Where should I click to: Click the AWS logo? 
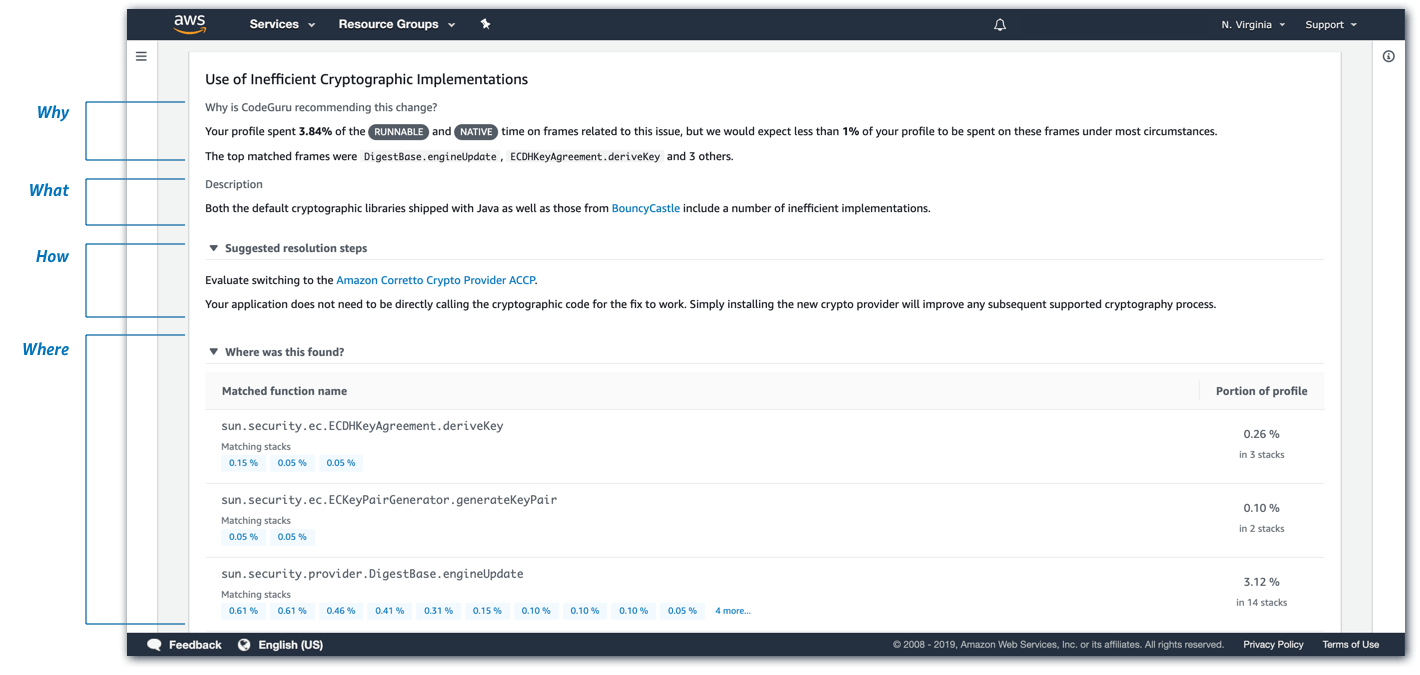pyautogui.click(x=189, y=22)
